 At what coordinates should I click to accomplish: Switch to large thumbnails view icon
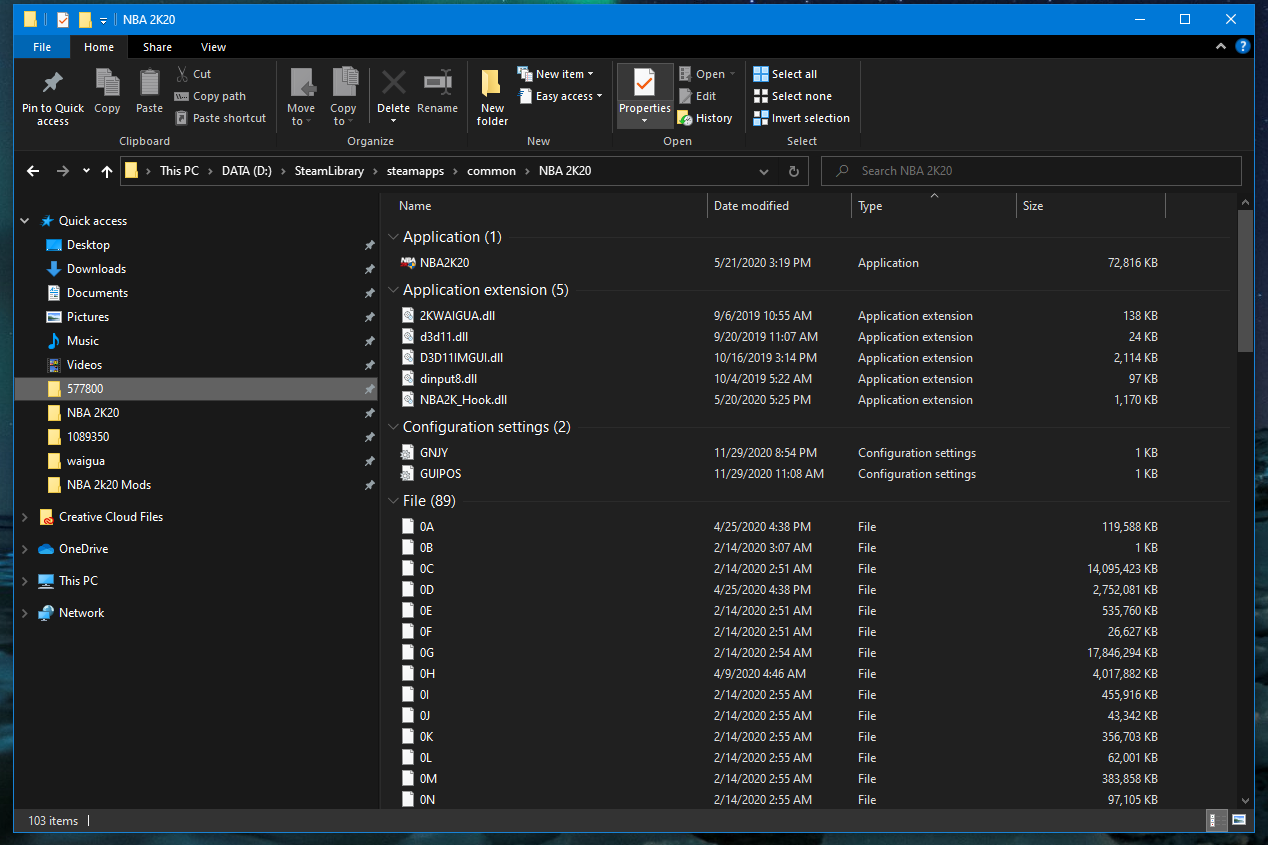(1240, 821)
